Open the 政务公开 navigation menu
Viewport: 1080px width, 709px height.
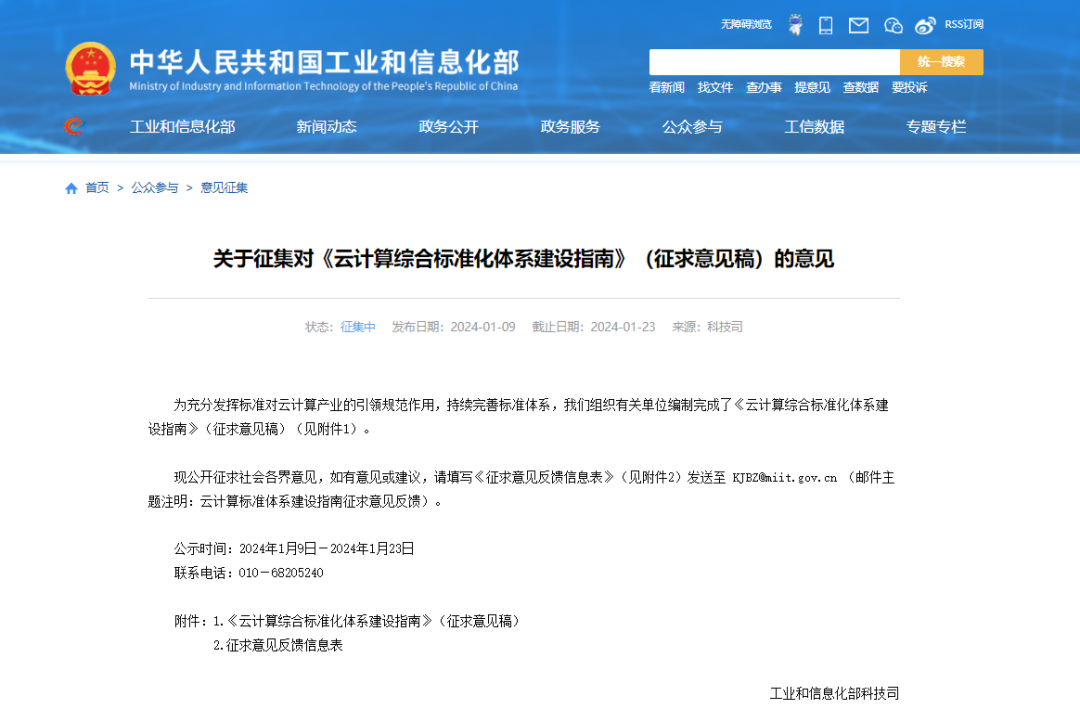point(448,127)
